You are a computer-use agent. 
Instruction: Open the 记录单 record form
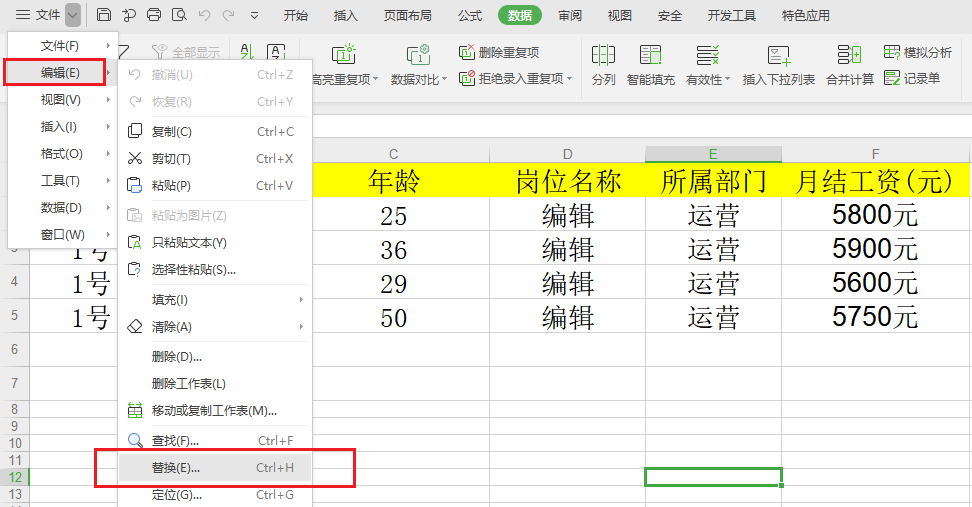912,78
